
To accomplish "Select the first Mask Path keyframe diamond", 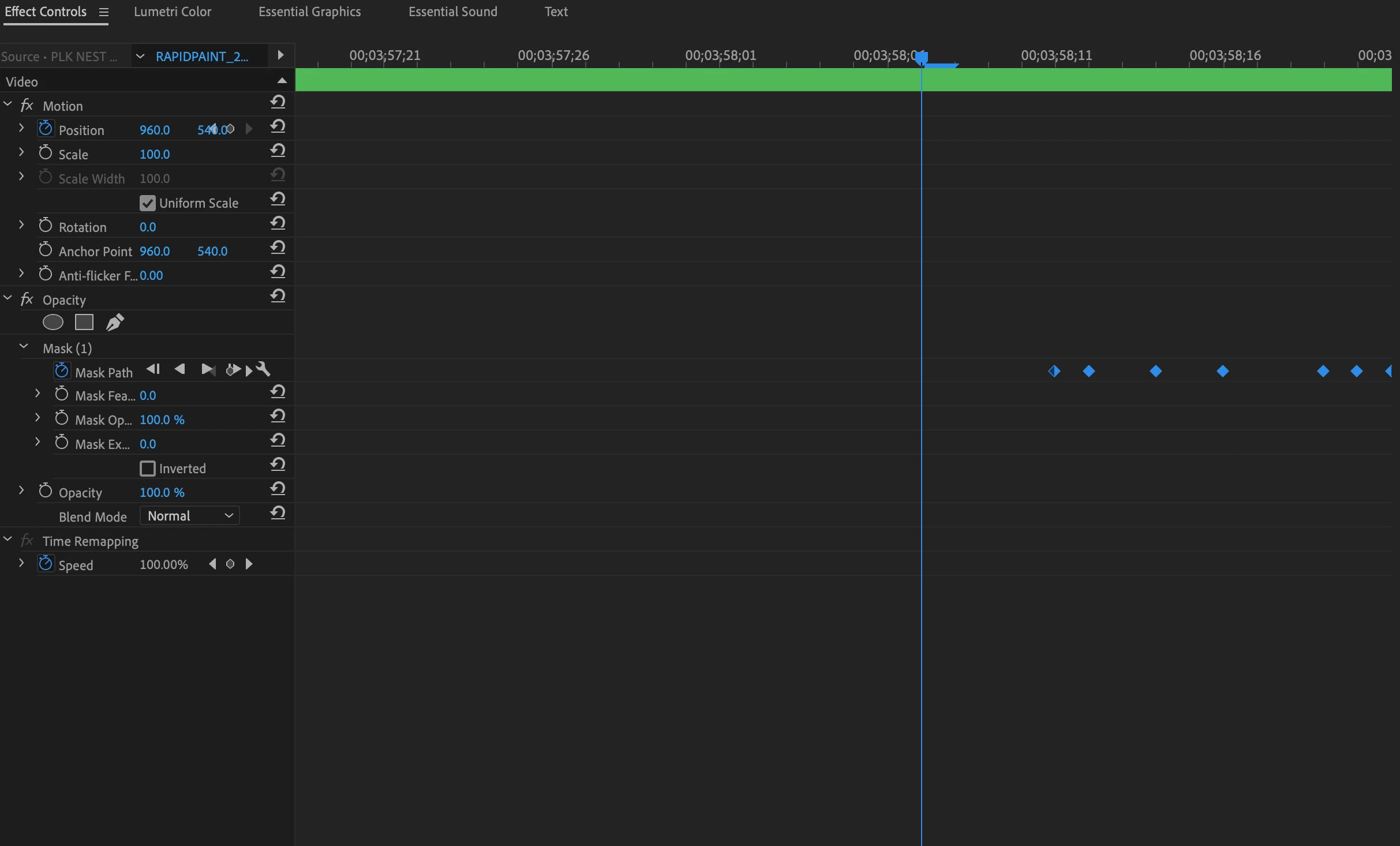I will 1054,371.
